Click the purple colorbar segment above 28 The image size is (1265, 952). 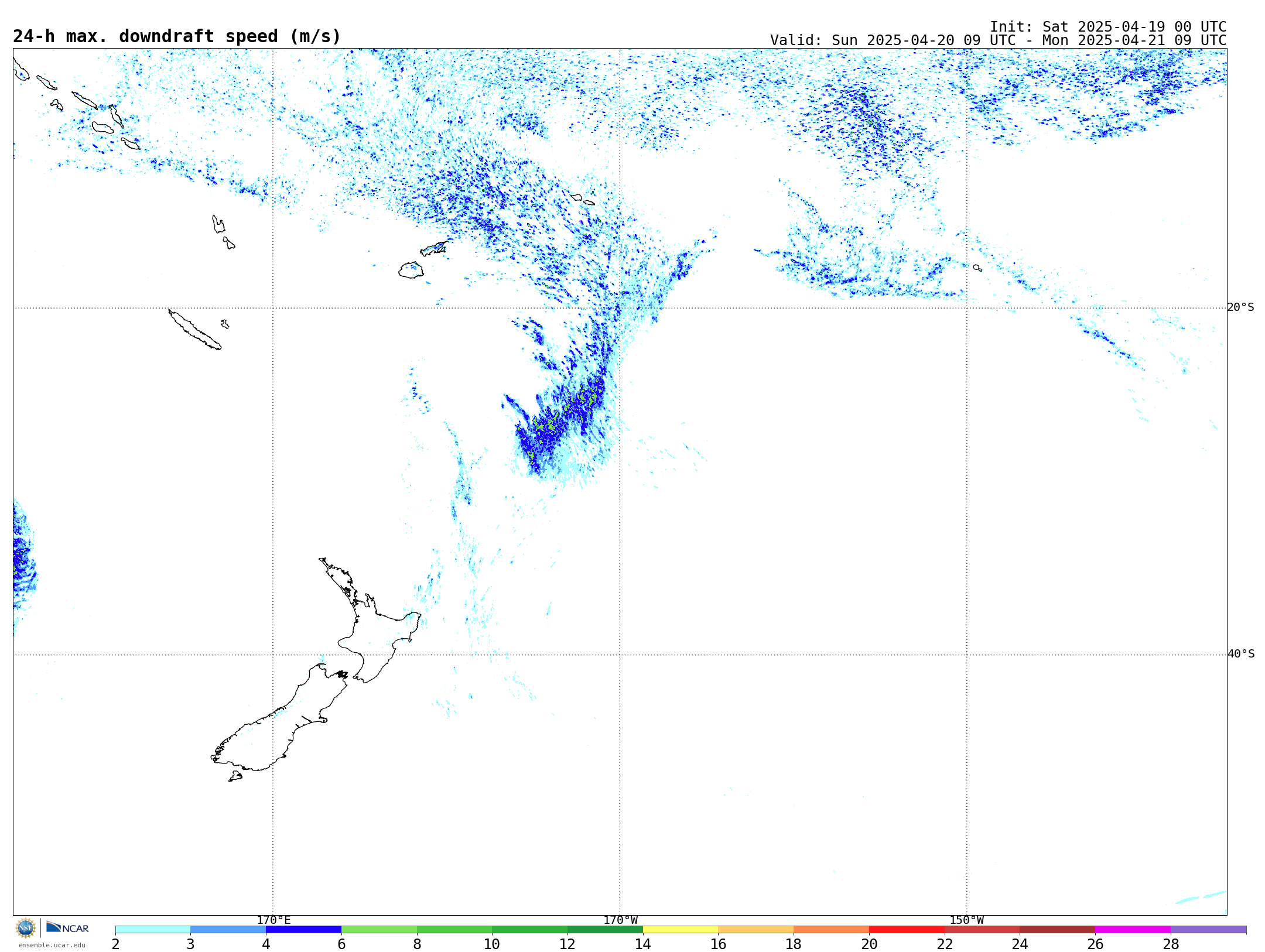click(x=1209, y=930)
